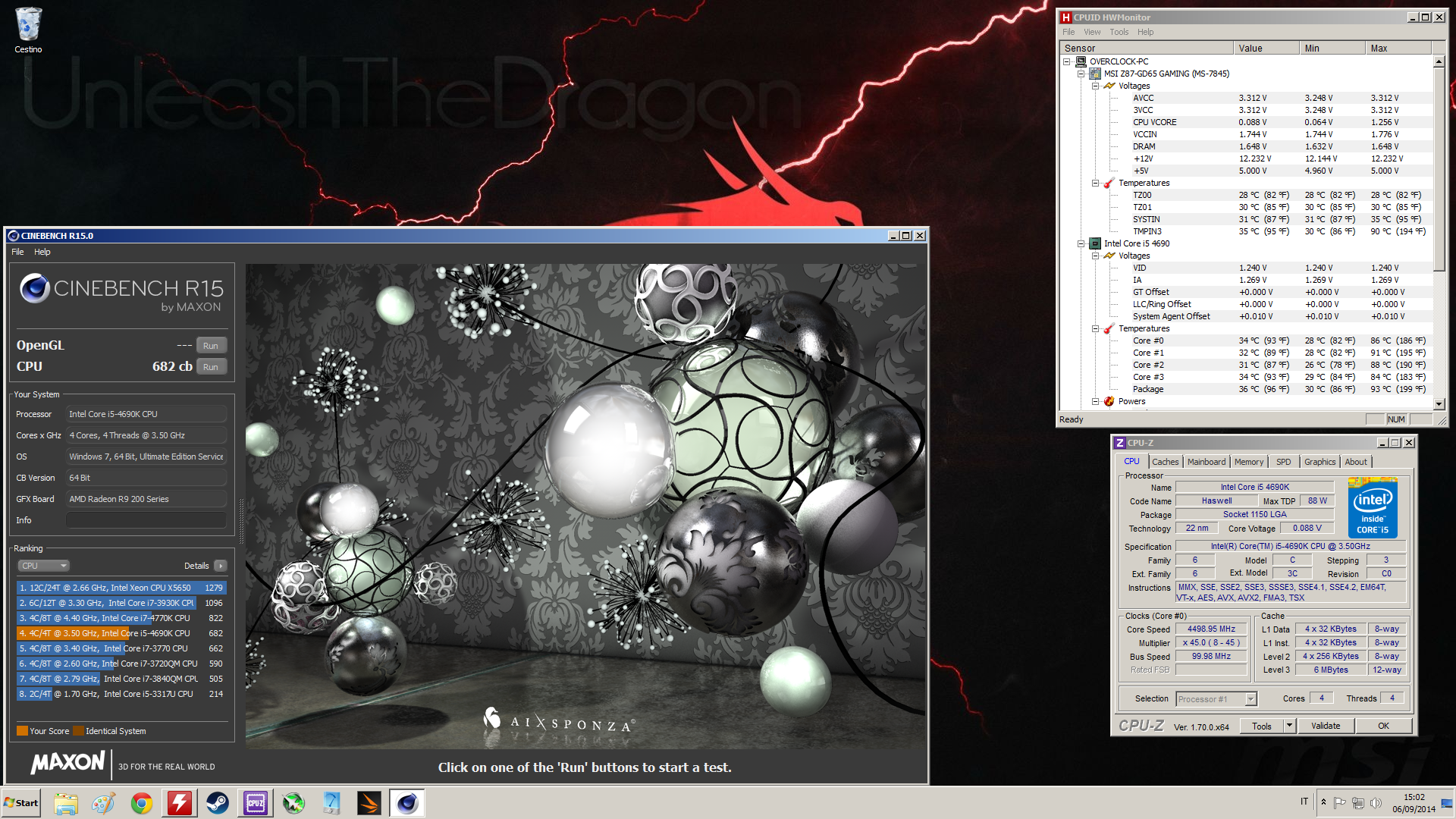Click the Tools button in CPU-Z
Screen dimensions: 1456x819
pos(1261,726)
